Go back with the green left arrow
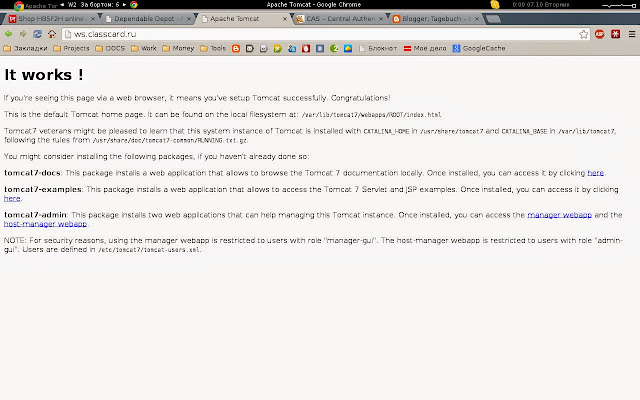Screen dimensions: 640x400 (x=8, y=34)
